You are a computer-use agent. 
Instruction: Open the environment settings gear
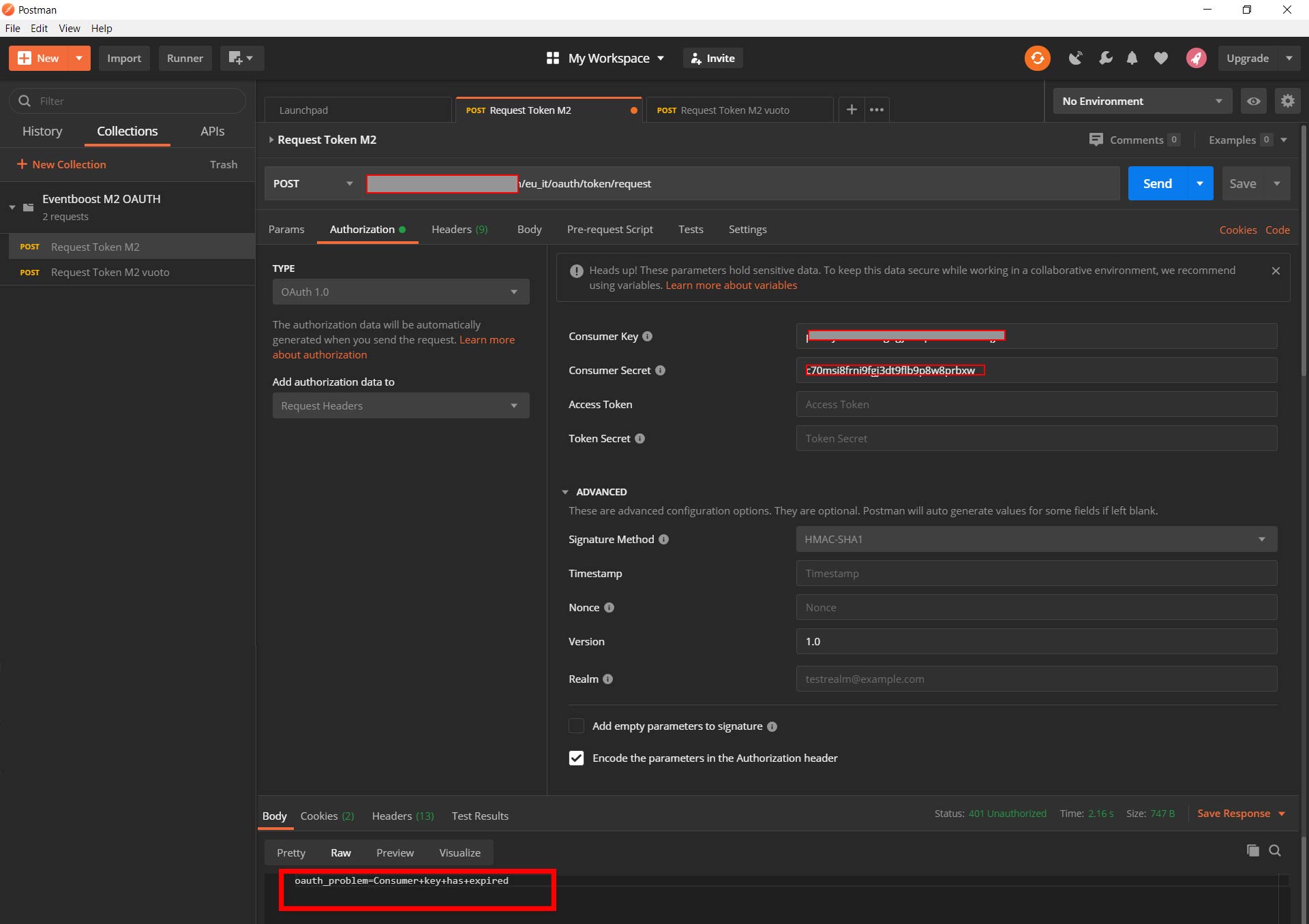[1287, 100]
